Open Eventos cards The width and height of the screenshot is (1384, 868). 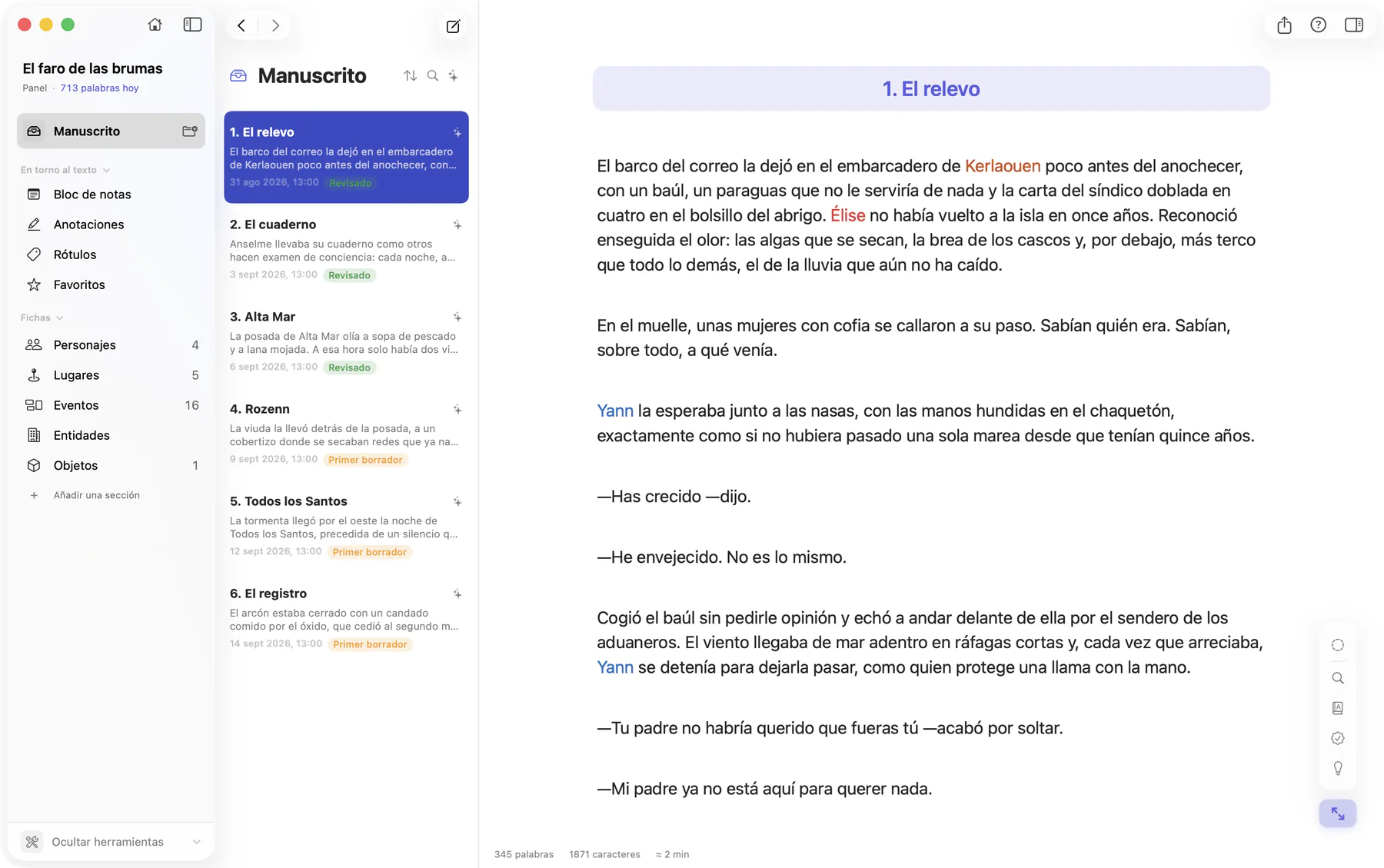111,405
